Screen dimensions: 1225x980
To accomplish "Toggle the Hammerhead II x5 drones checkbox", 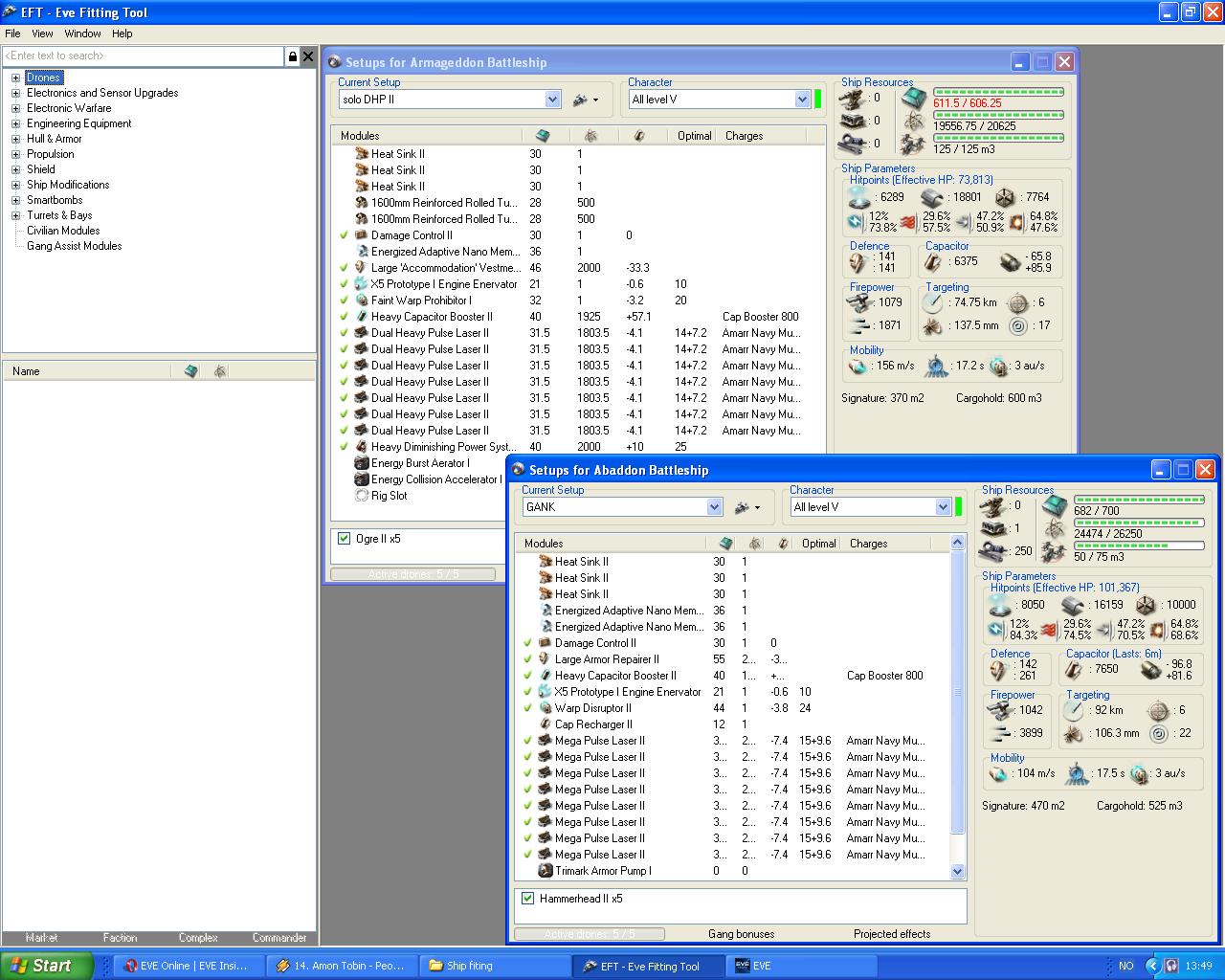I will (527, 899).
